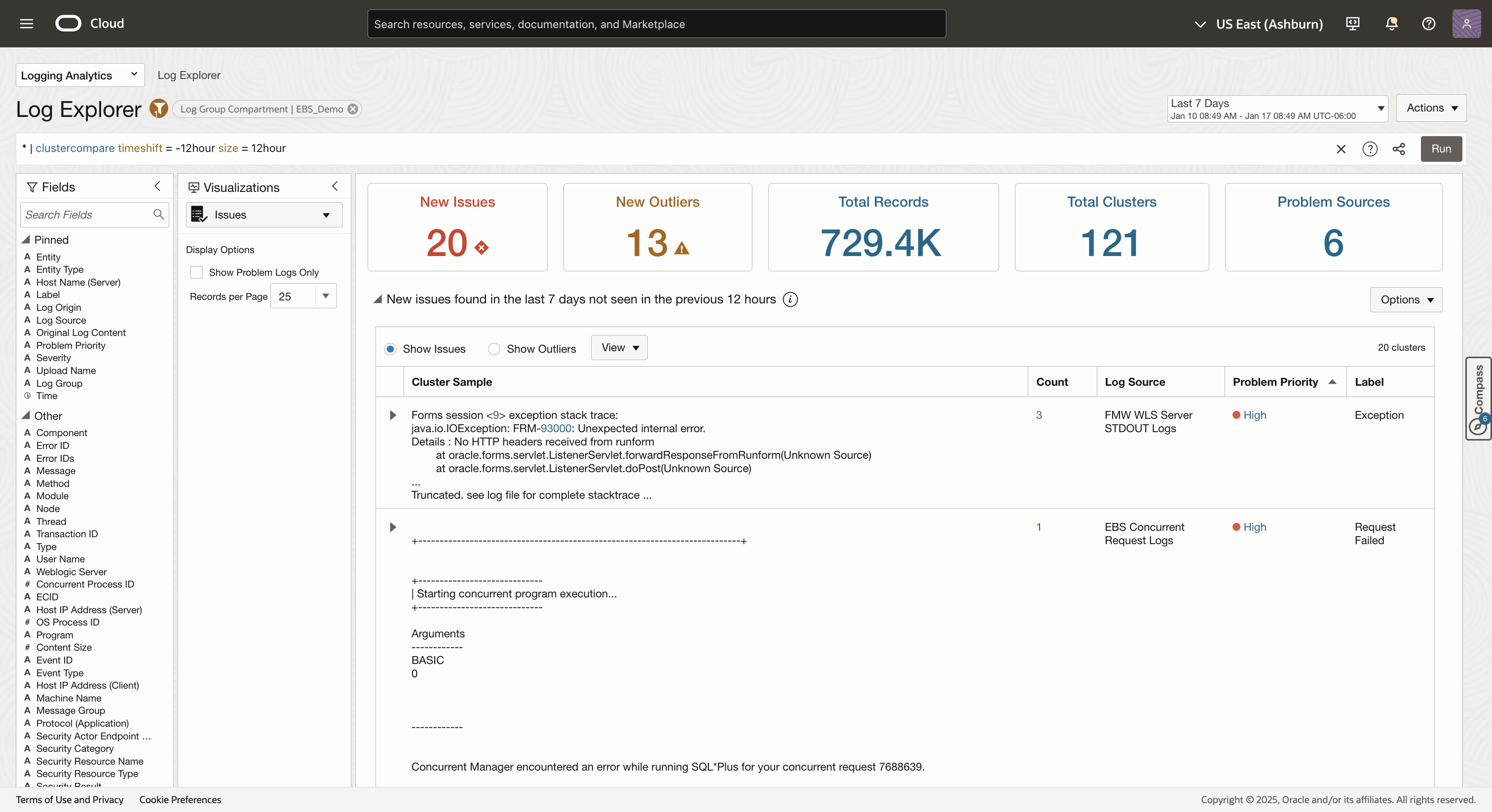Viewport: 1492px width, 812px height.
Task: Click the Run query button
Action: click(1441, 149)
